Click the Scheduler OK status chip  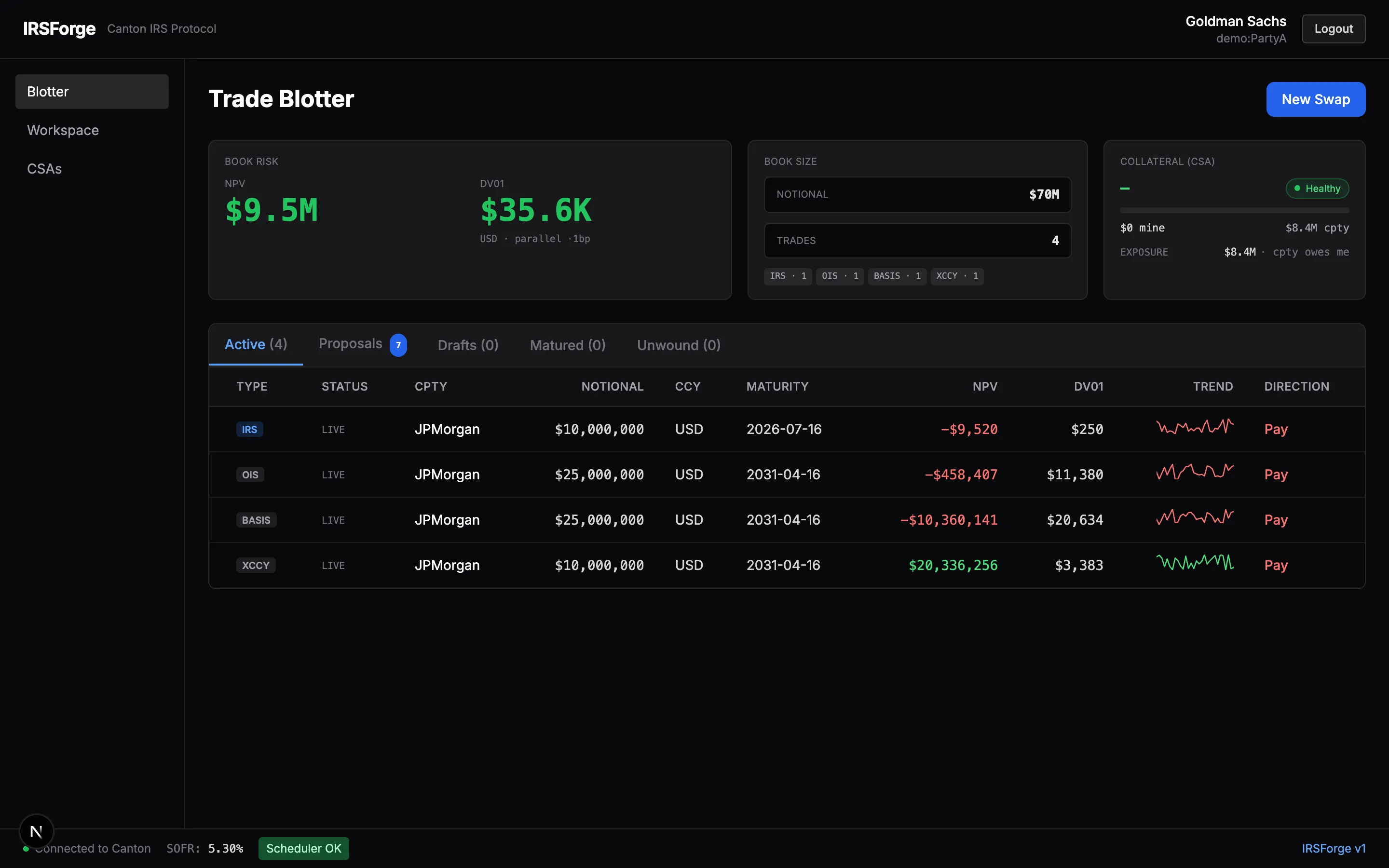[x=303, y=849]
